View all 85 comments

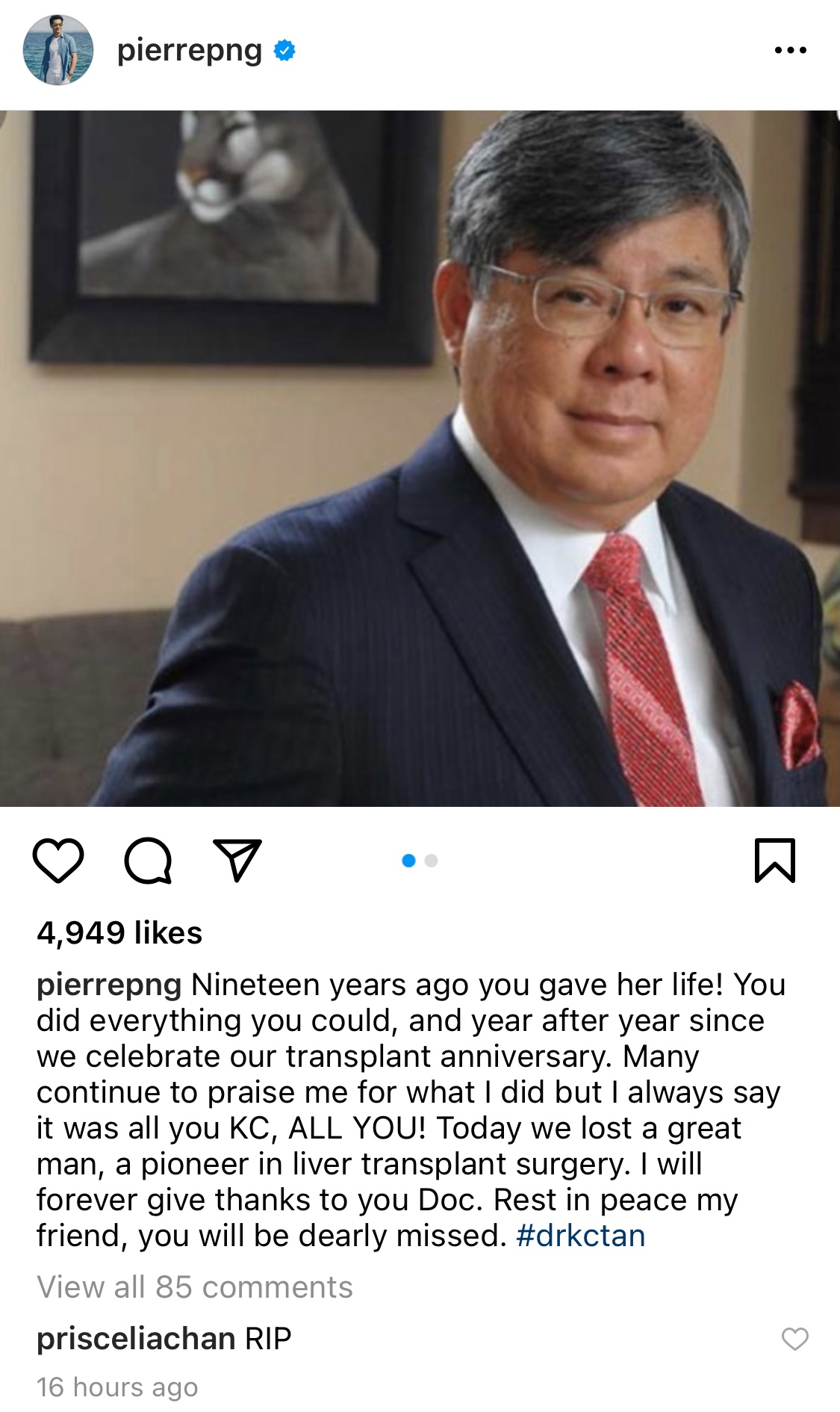(195, 1287)
